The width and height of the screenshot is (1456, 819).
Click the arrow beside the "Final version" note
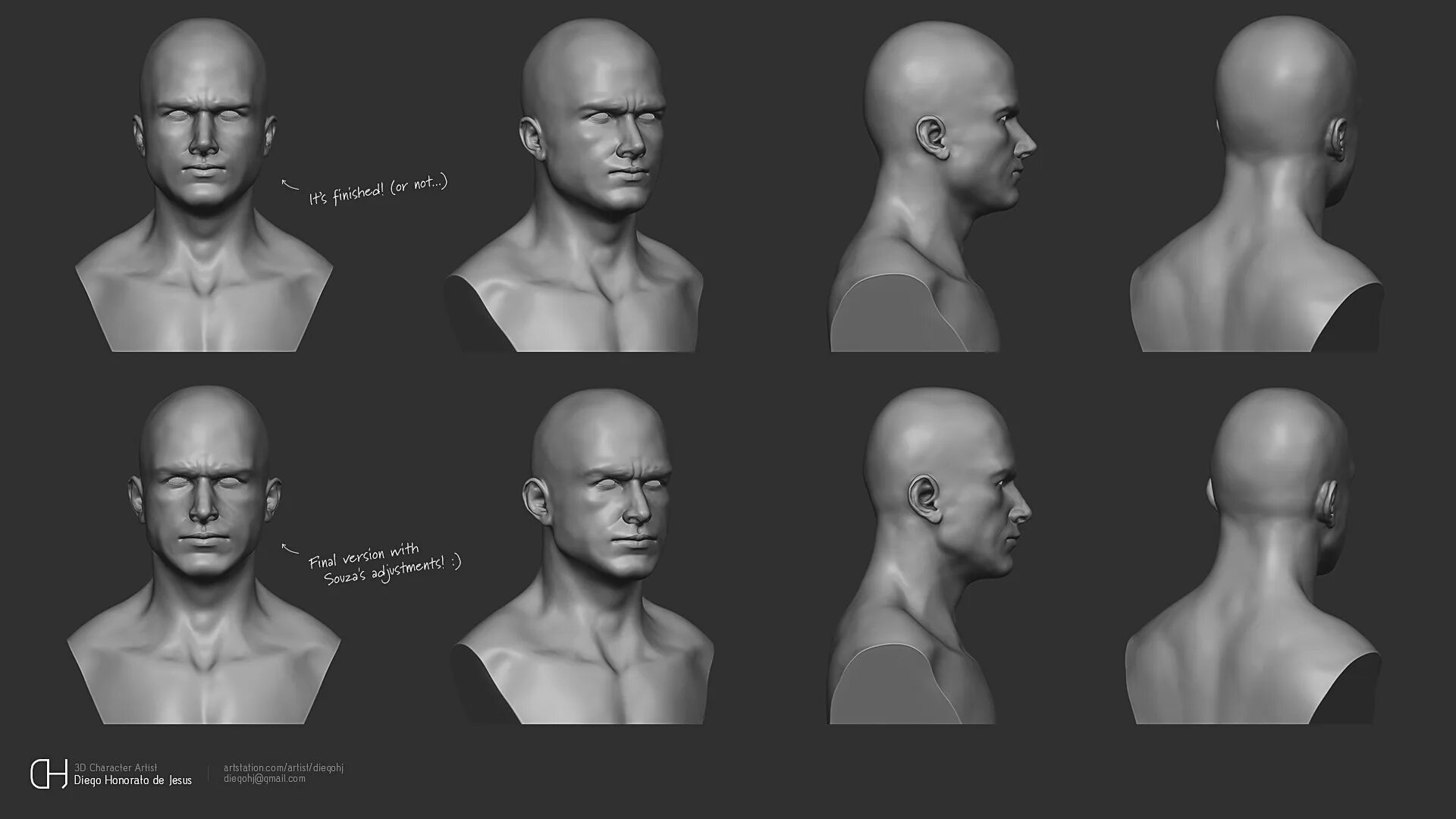290,548
